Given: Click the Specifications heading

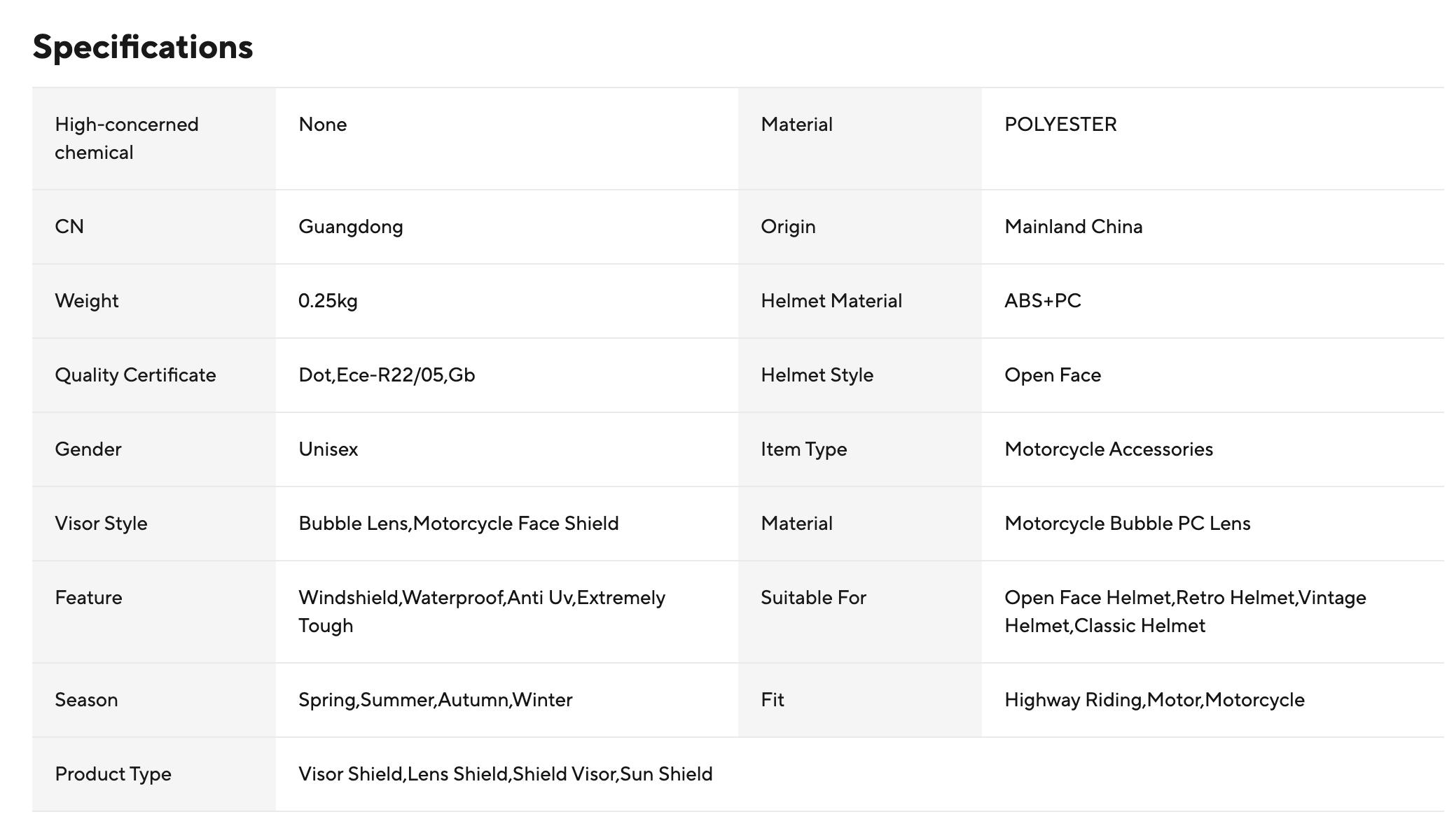Looking at the screenshot, I should (x=142, y=48).
